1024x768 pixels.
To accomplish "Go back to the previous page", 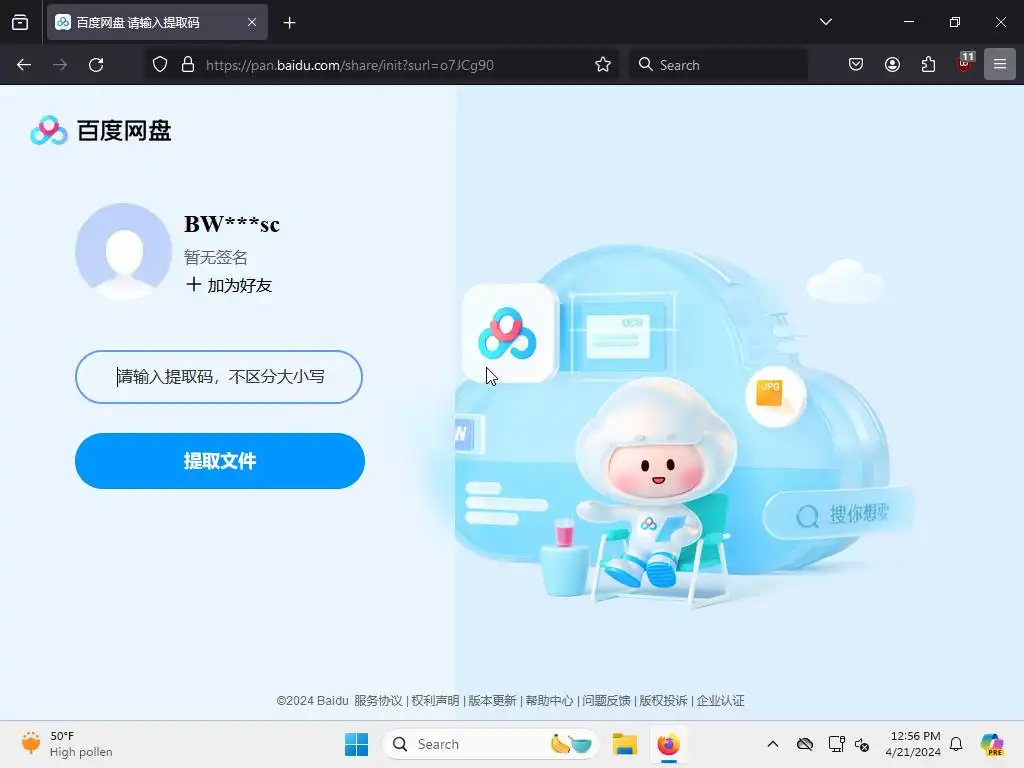I will (24, 65).
